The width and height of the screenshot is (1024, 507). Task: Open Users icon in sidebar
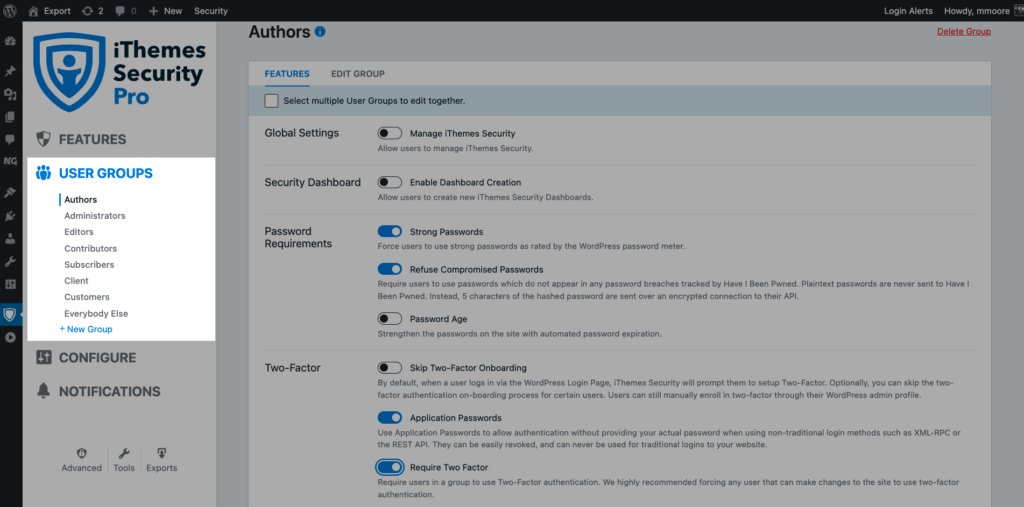coord(10,238)
